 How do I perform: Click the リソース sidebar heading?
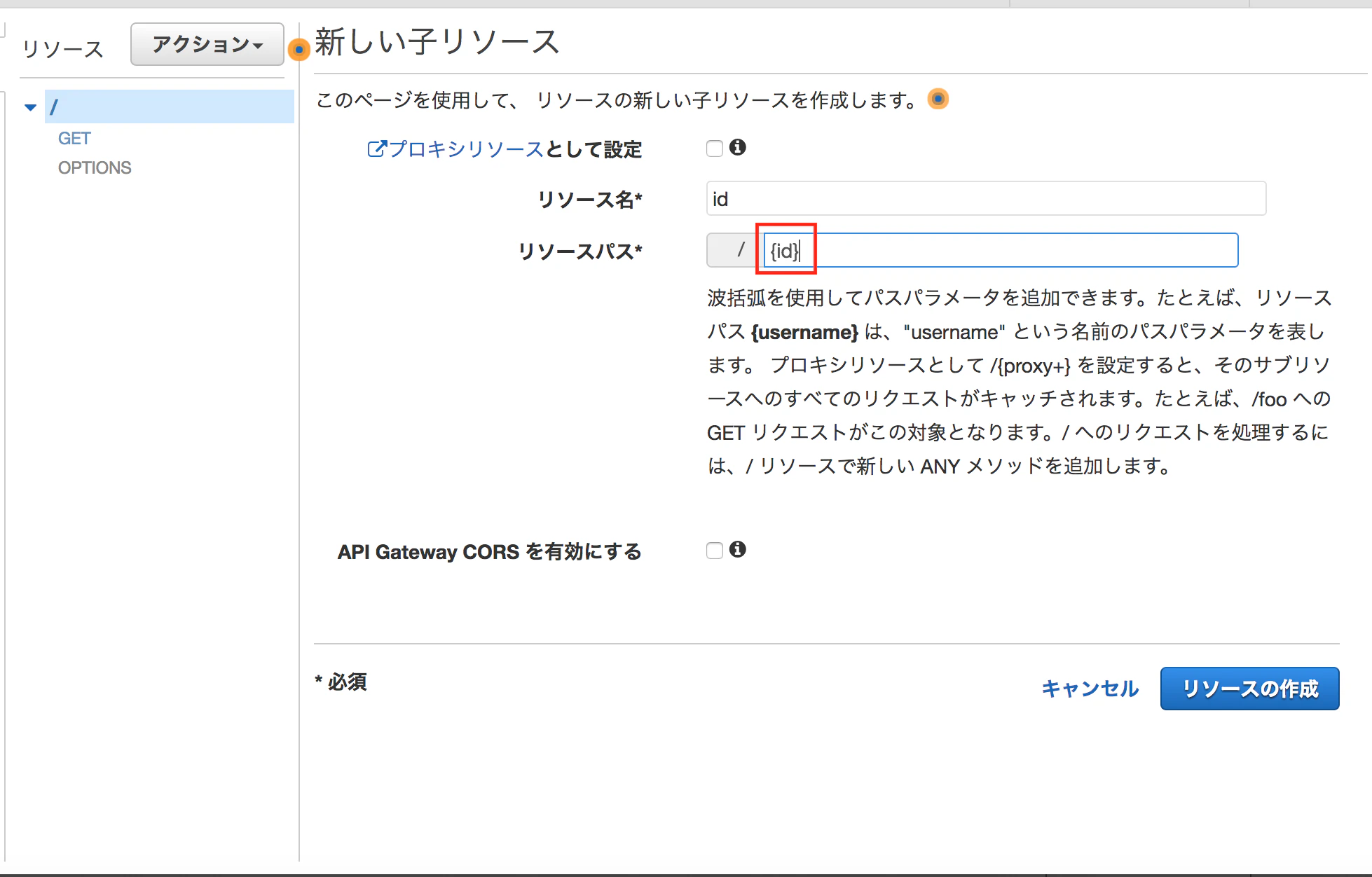tap(62, 49)
